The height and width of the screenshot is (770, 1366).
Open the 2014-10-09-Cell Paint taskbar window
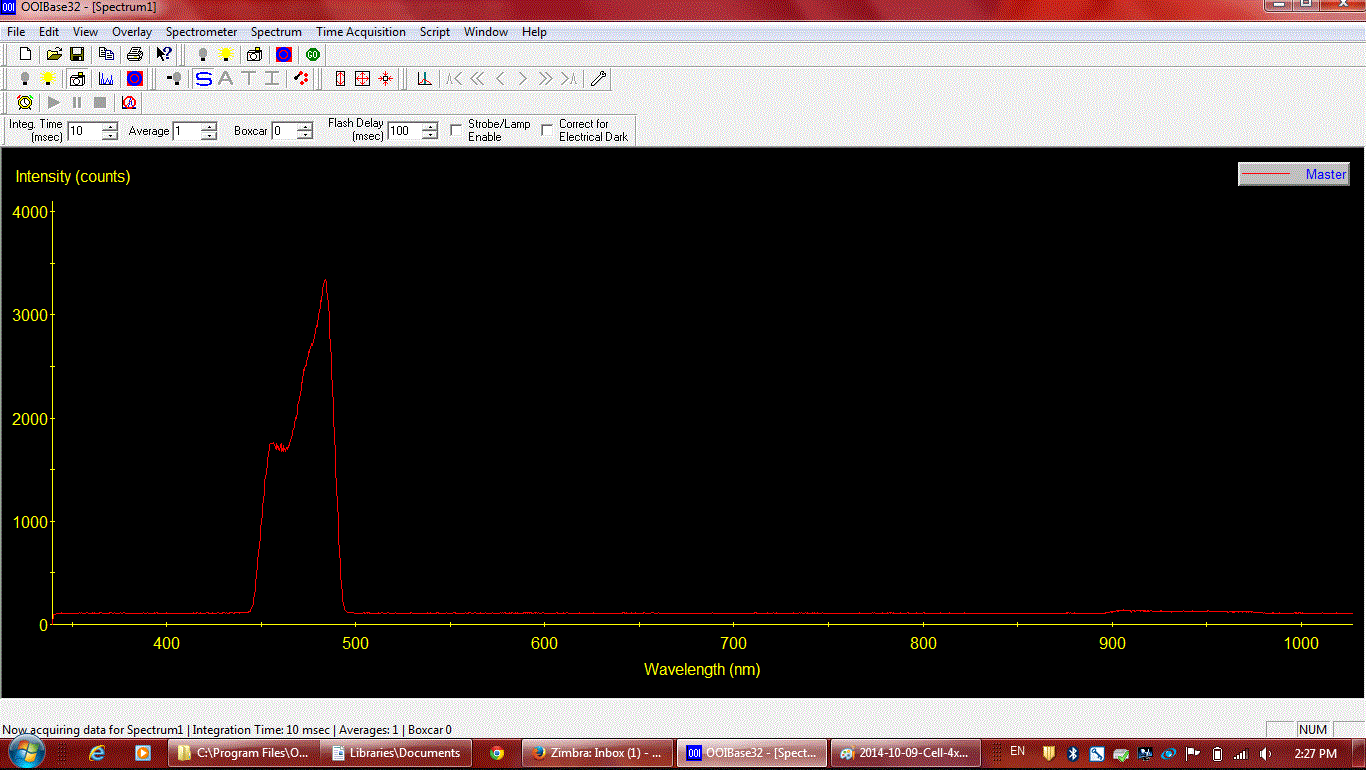pyautogui.click(x=905, y=753)
